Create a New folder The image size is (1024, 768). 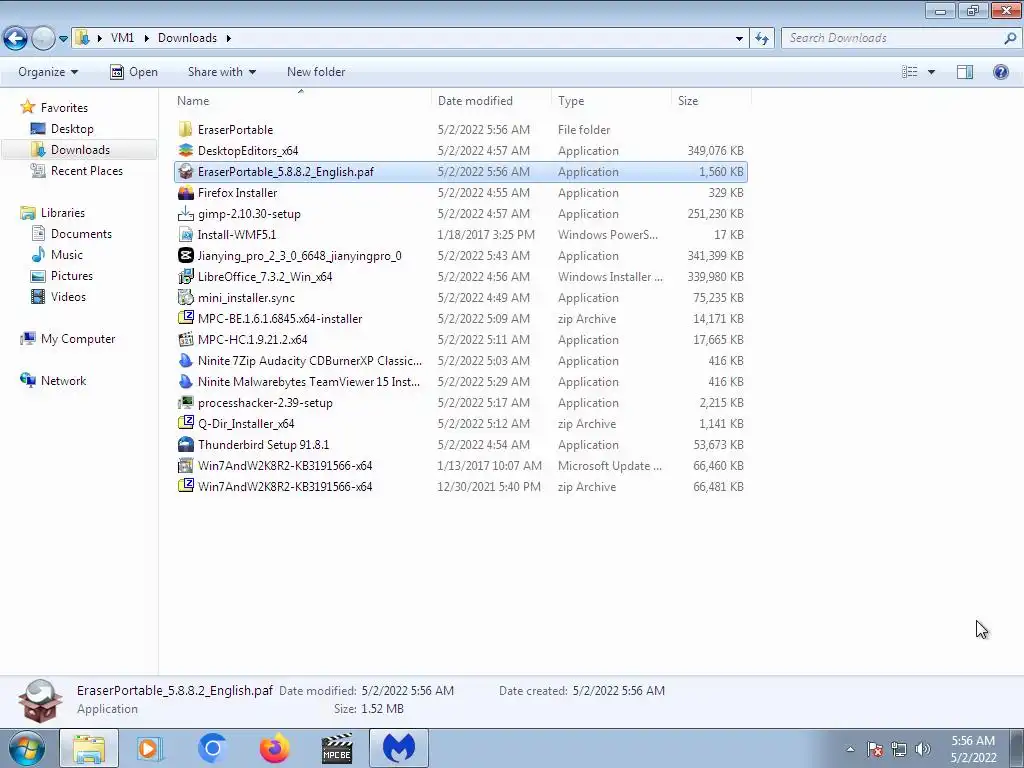(316, 72)
